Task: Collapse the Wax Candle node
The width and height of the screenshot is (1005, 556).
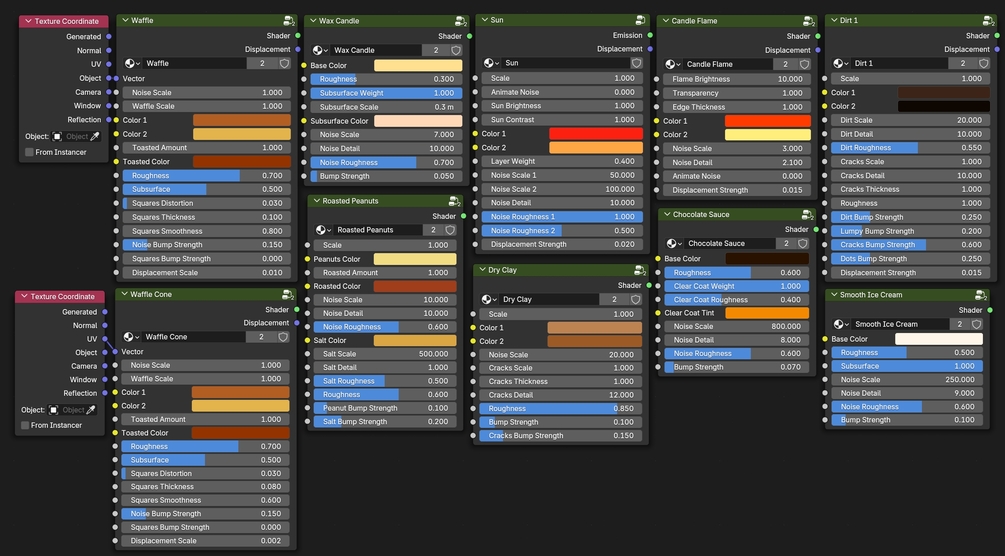Action: coord(313,21)
